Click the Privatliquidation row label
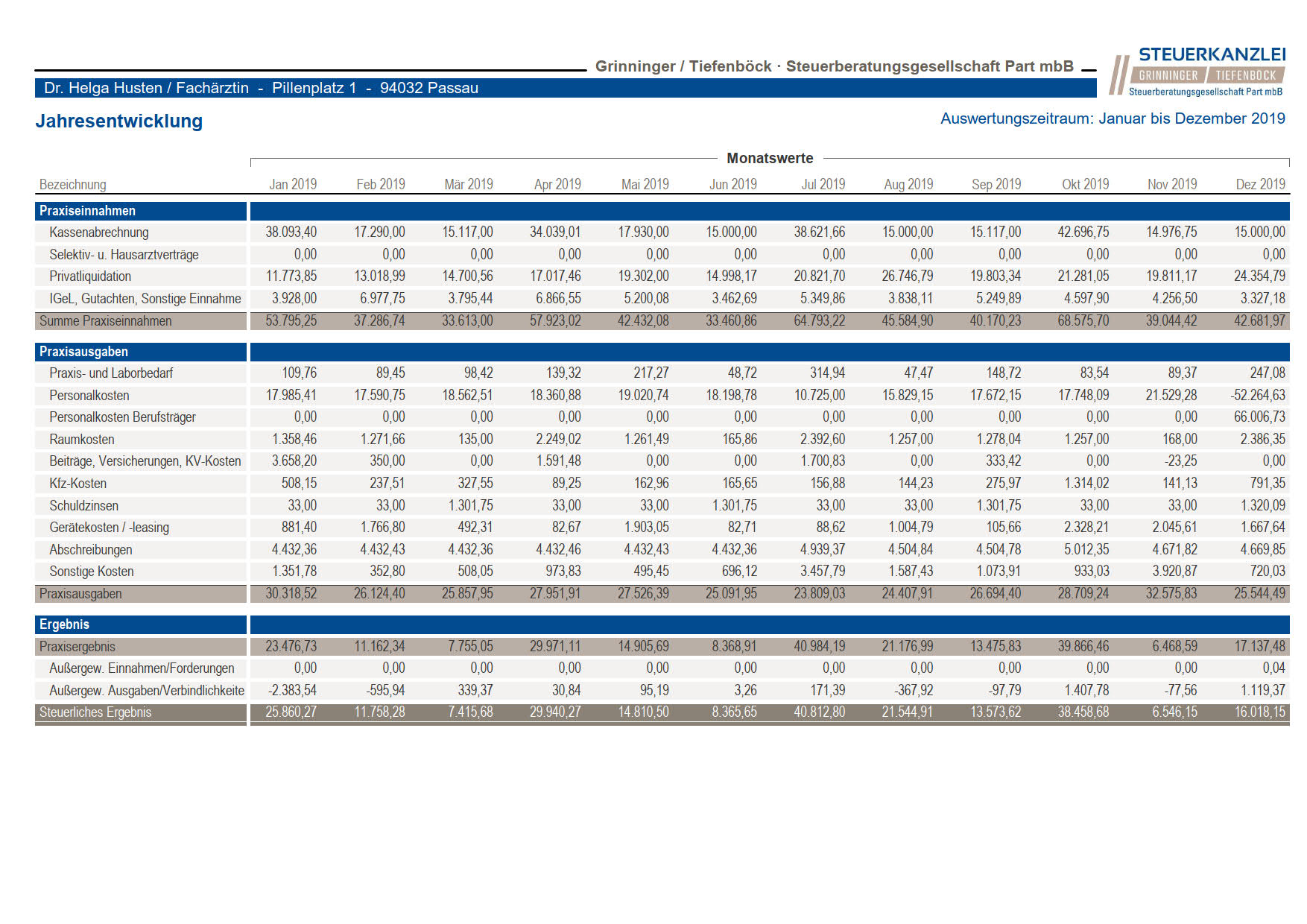 [90, 276]
